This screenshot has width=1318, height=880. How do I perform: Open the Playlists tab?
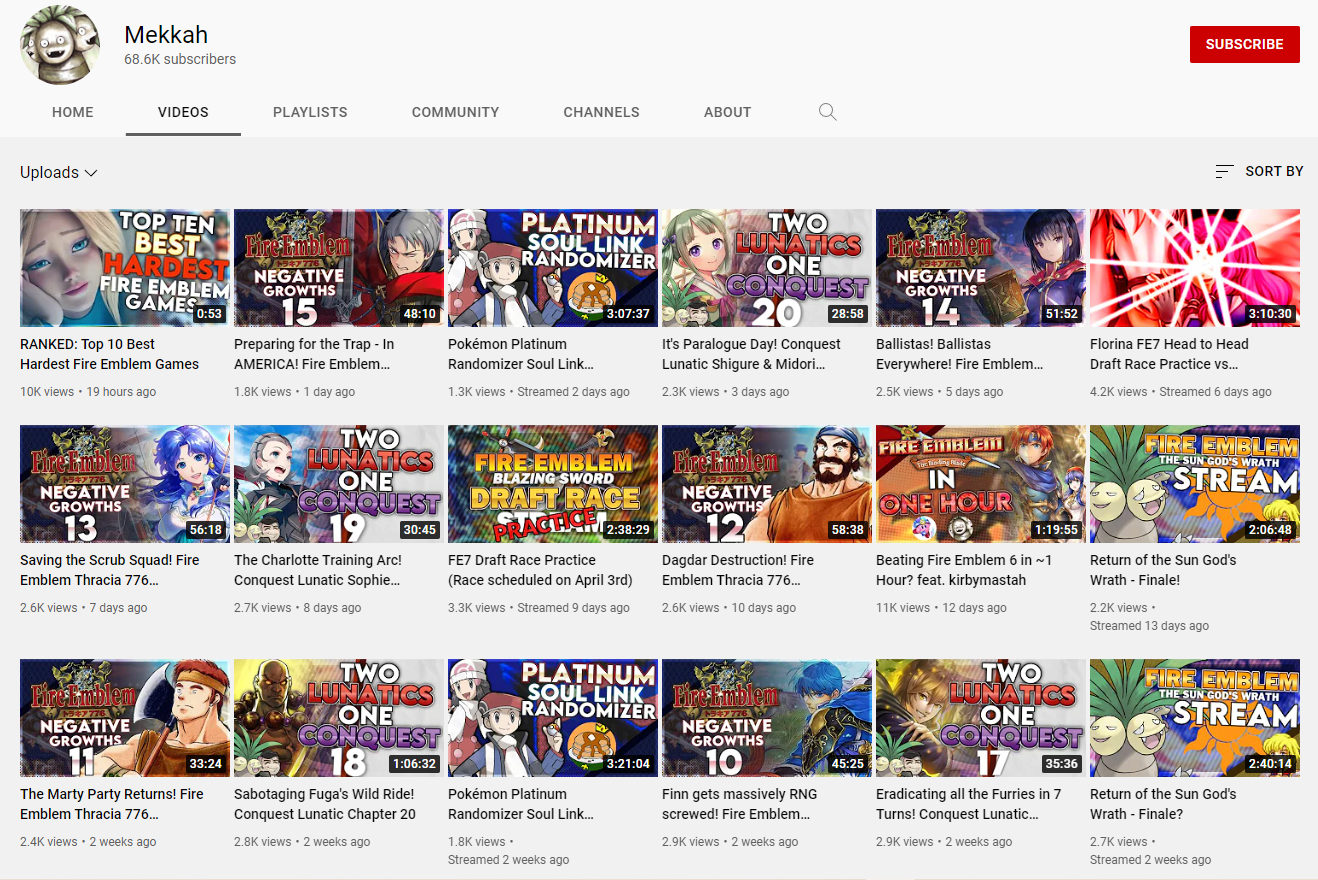tap(310, 112)
